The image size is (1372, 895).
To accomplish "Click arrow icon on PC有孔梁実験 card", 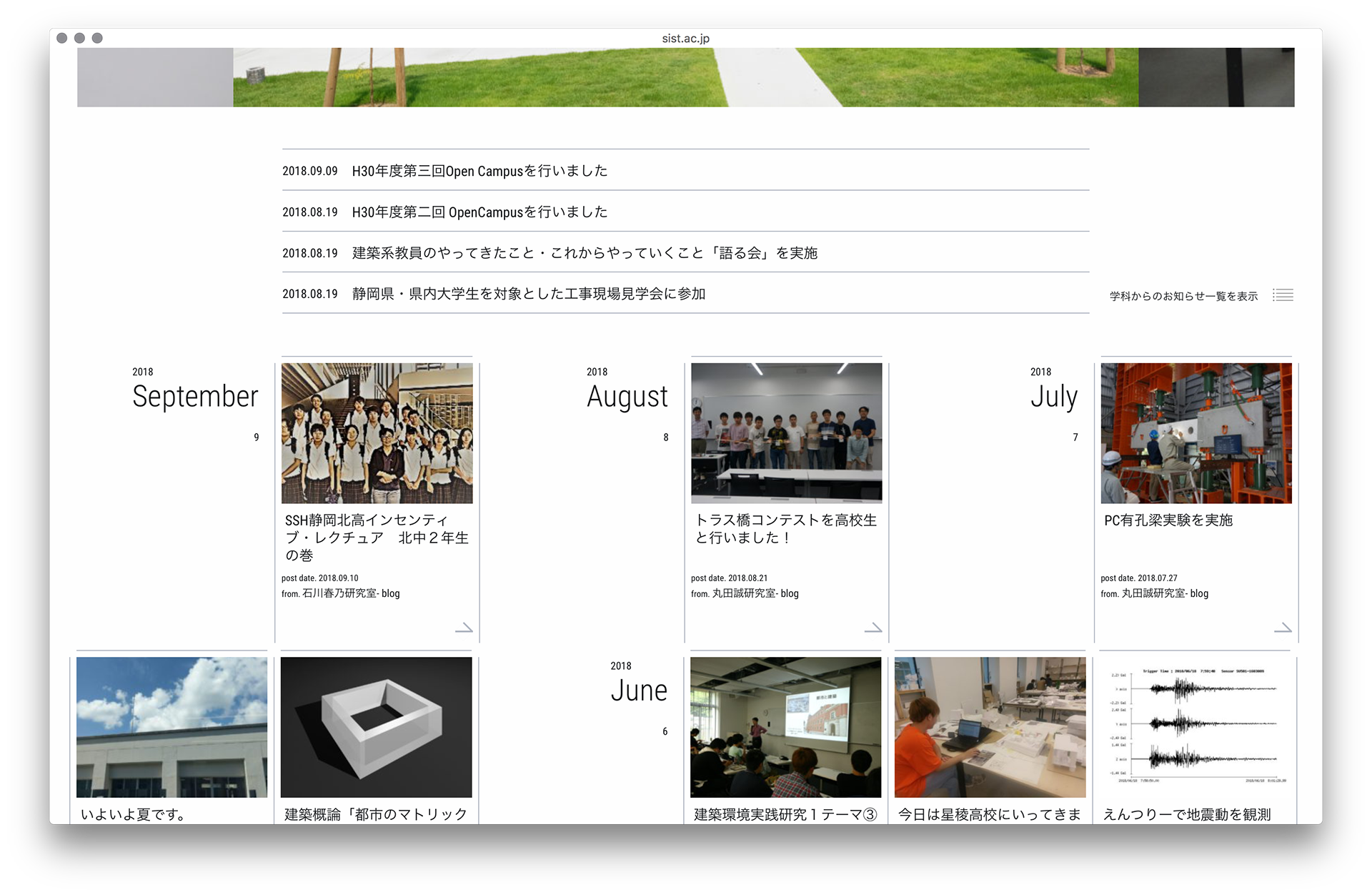I will point(1283,628).
